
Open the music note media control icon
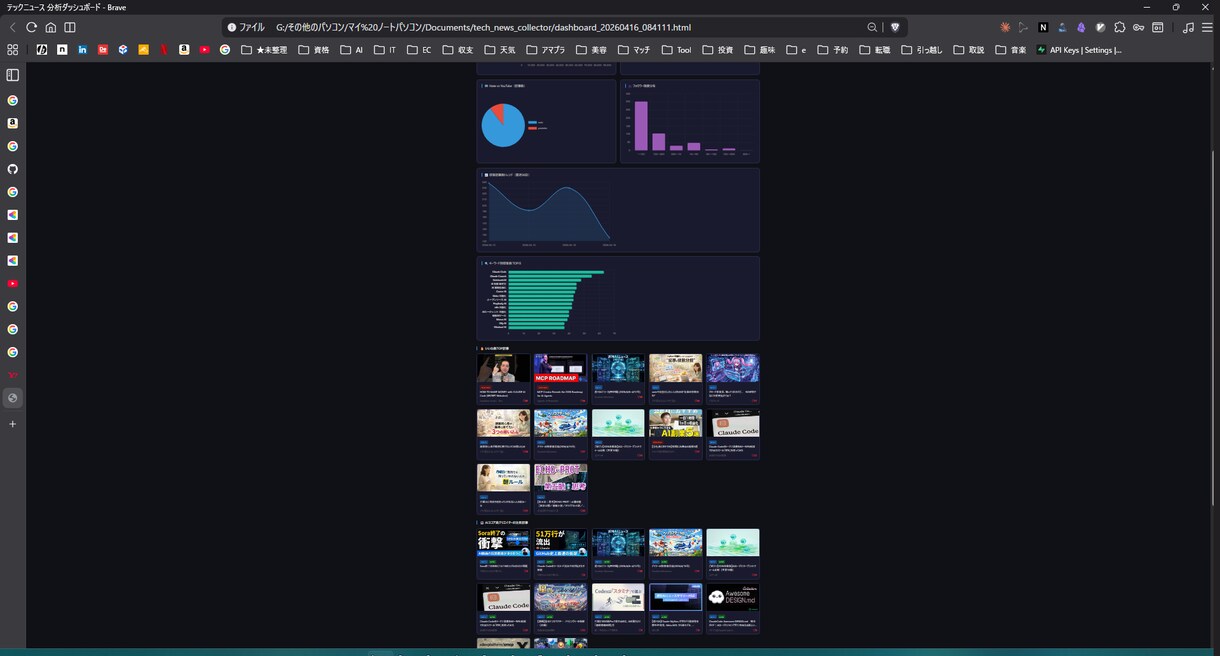click(1187, 27)
